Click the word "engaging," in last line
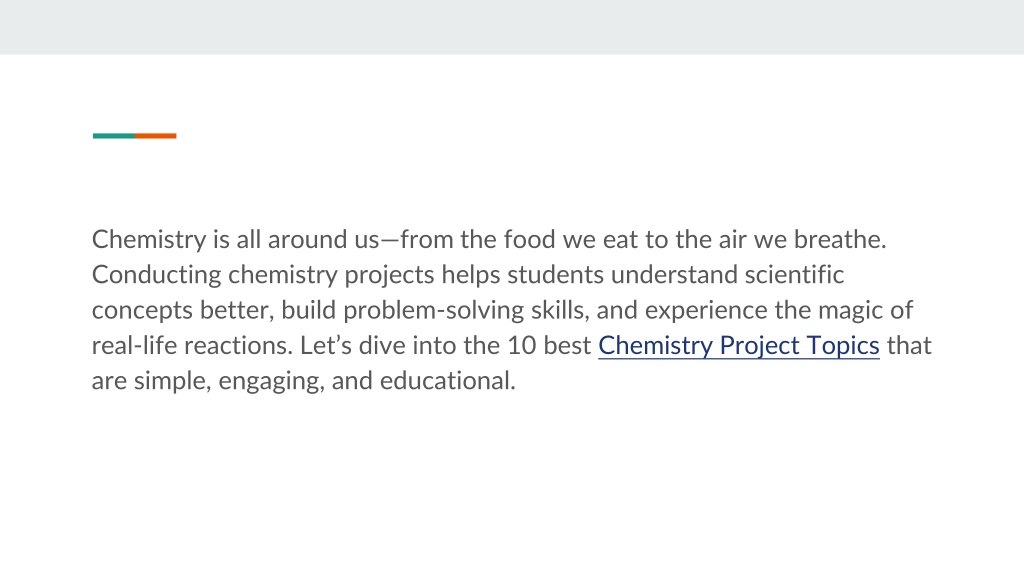 272,381
